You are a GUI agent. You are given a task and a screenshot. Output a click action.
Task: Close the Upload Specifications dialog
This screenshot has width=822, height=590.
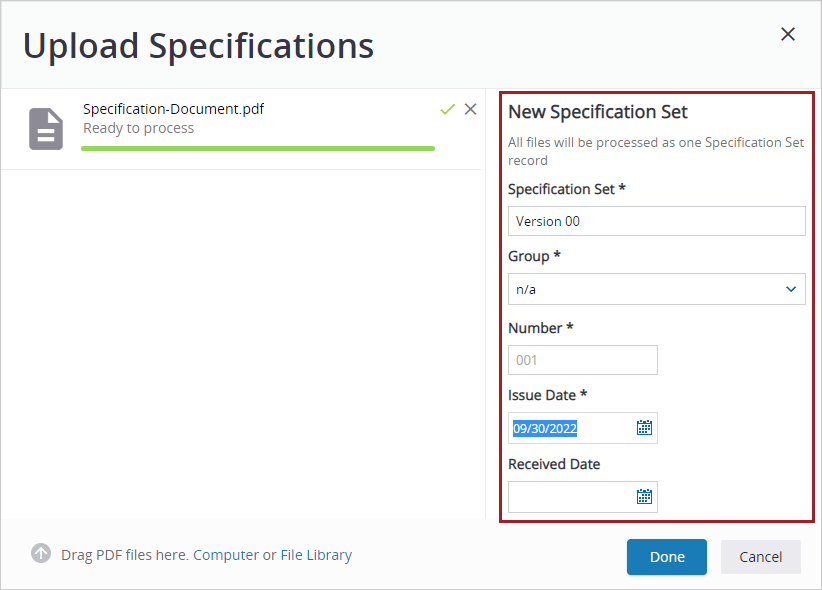pos(787,33)
